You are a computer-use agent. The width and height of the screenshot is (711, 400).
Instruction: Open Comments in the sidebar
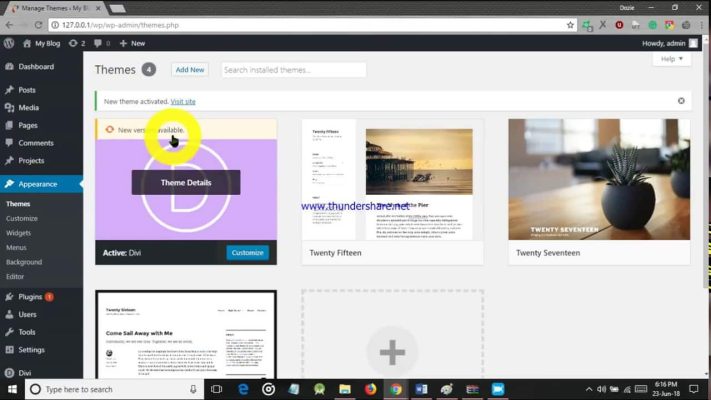coord(36,143)
